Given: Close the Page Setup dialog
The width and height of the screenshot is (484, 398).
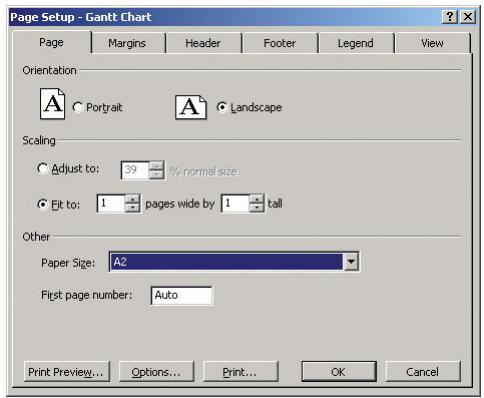Looking at the screenshot, I should click(x=468, y=16).
